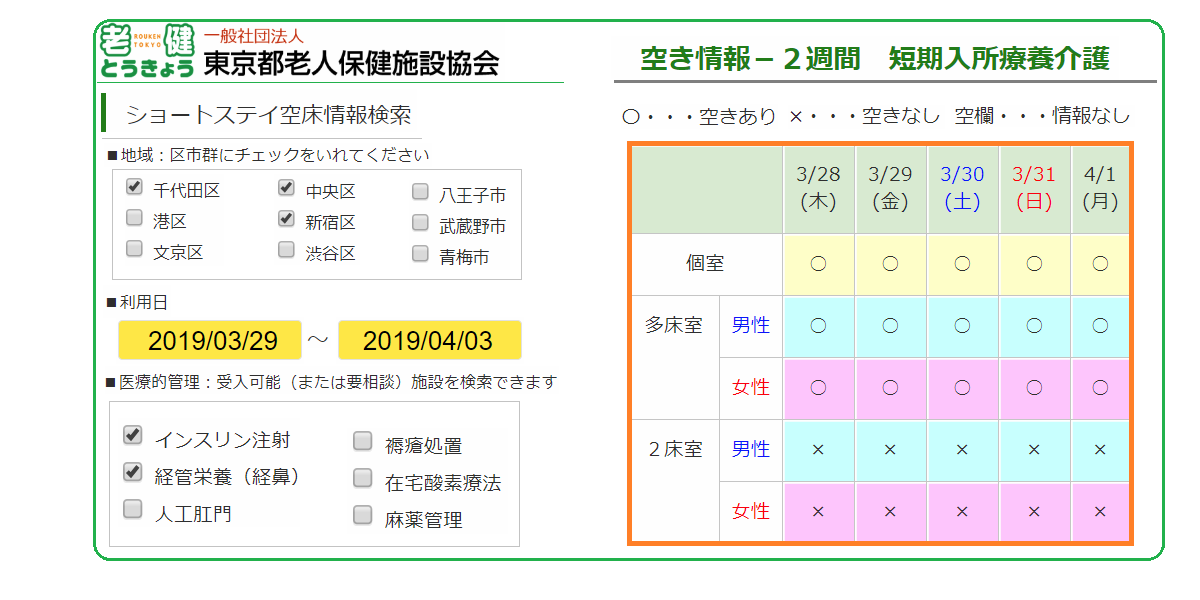This screenshot has width=1200, height=600.
Task: Uncheck the 新宿区 checkbox
Action: [287, 218]
